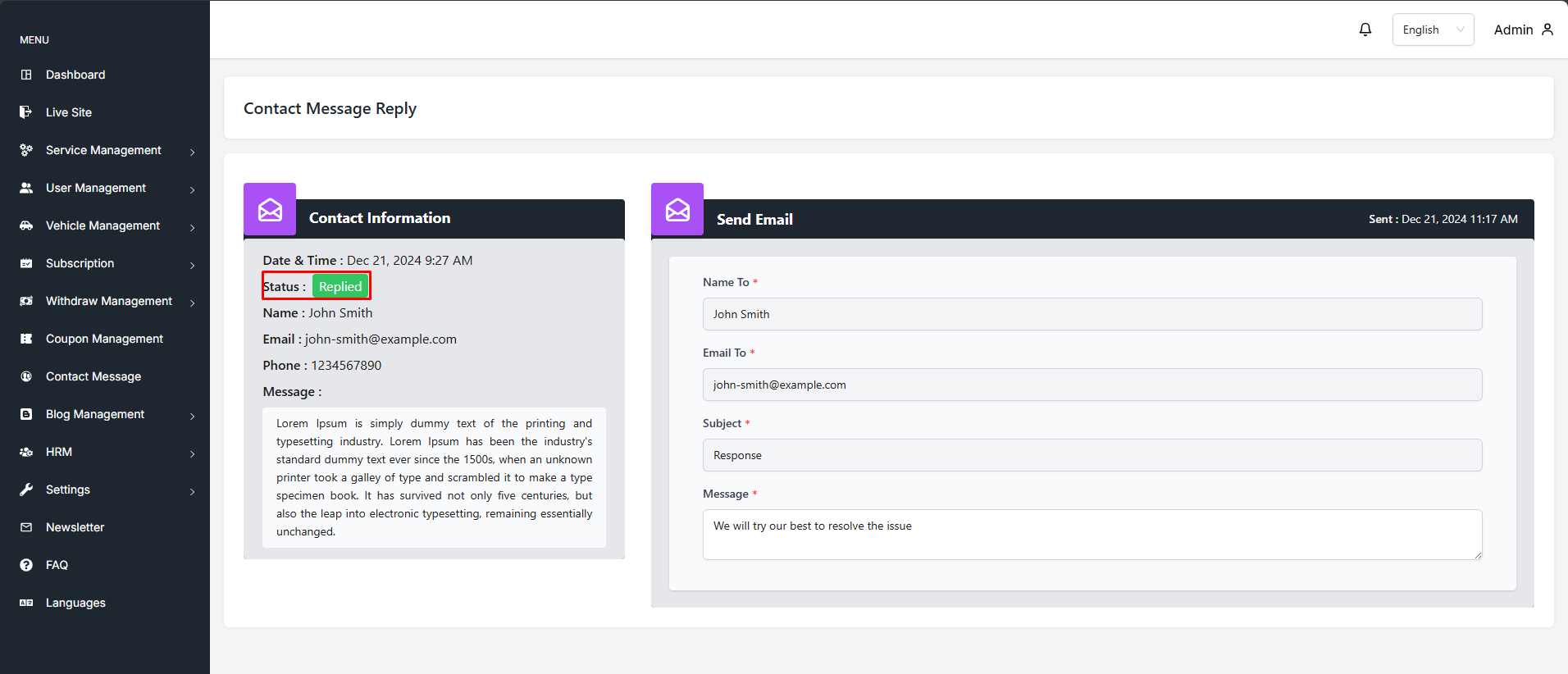Click the Contact Message sidebar icon
The image size is (1568, 674).
tap(26, 376)
